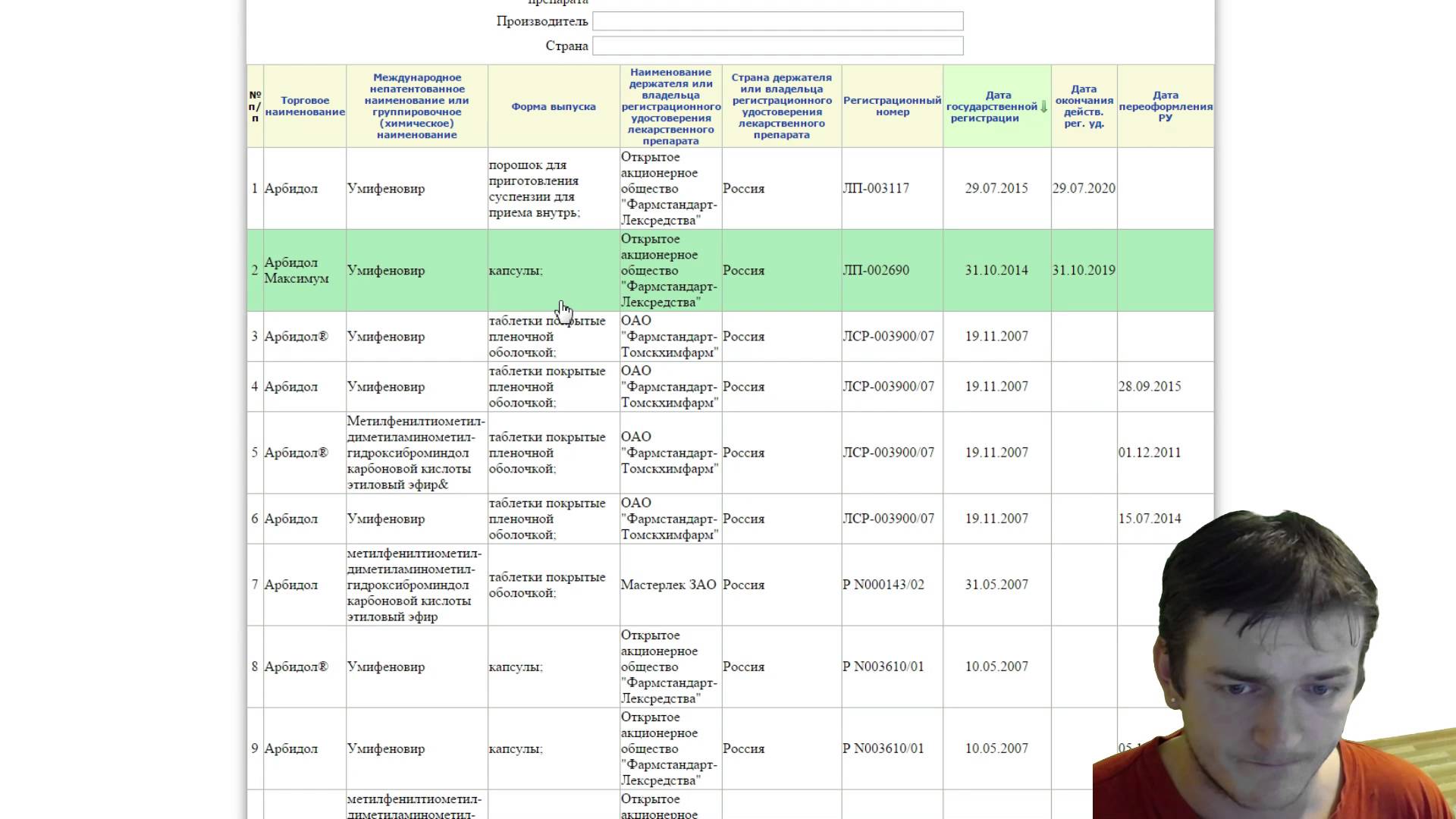Screen dimensions: 1456x819
Task: Click the green sort arrow in registration date header
Action: [x=1044, y=107]
